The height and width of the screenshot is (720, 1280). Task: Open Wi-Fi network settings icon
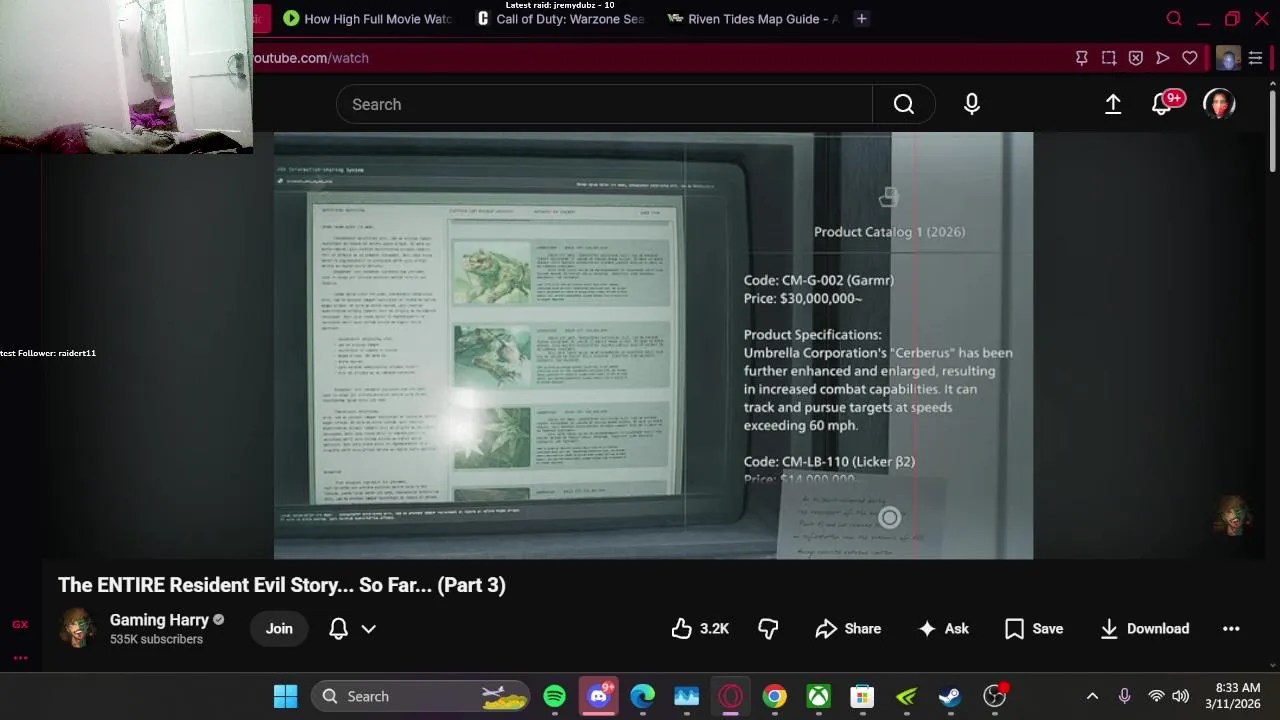pyautogui.click(x=1156, y=696)
